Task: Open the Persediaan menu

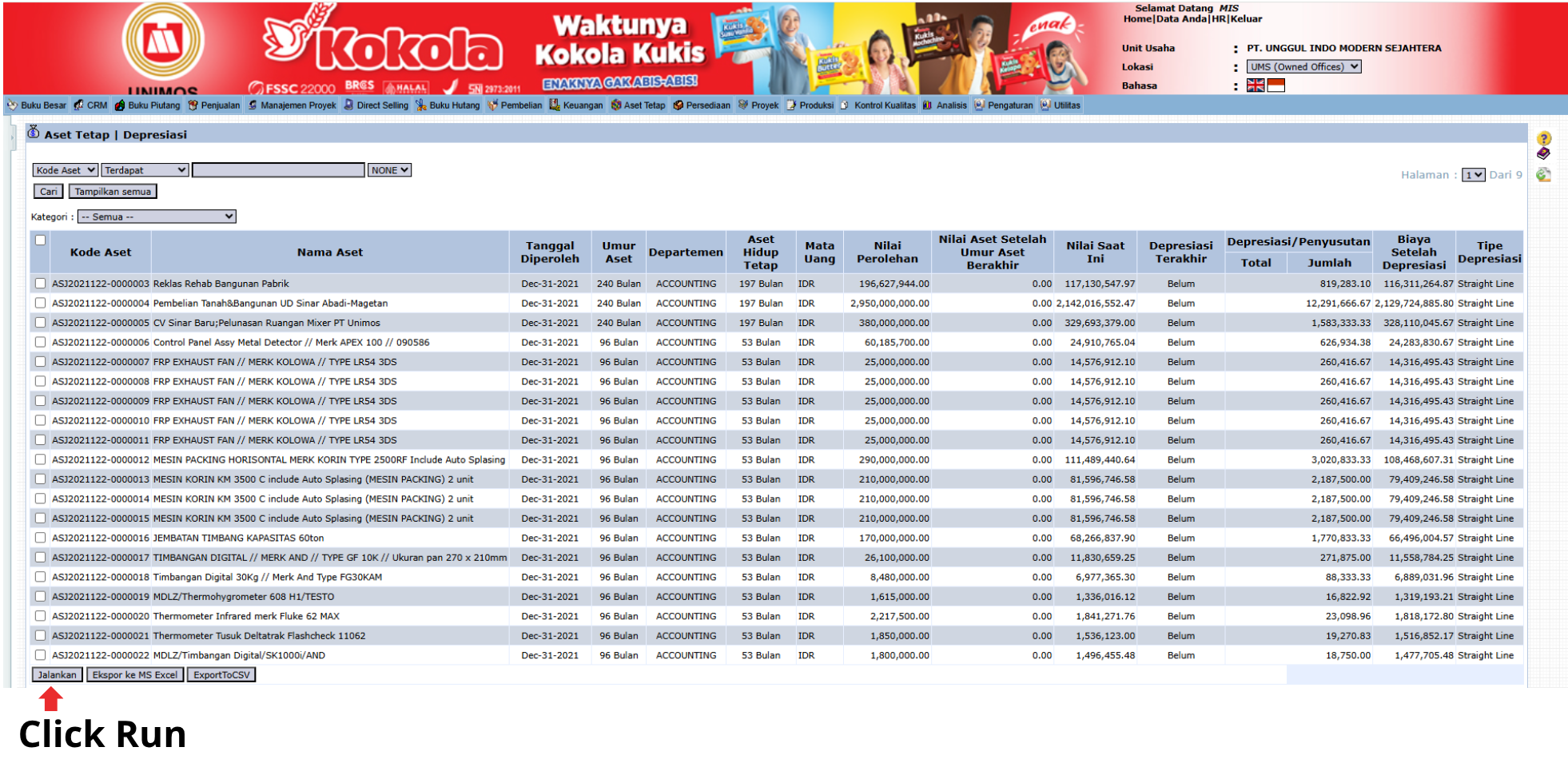Action: coord(702,105)
